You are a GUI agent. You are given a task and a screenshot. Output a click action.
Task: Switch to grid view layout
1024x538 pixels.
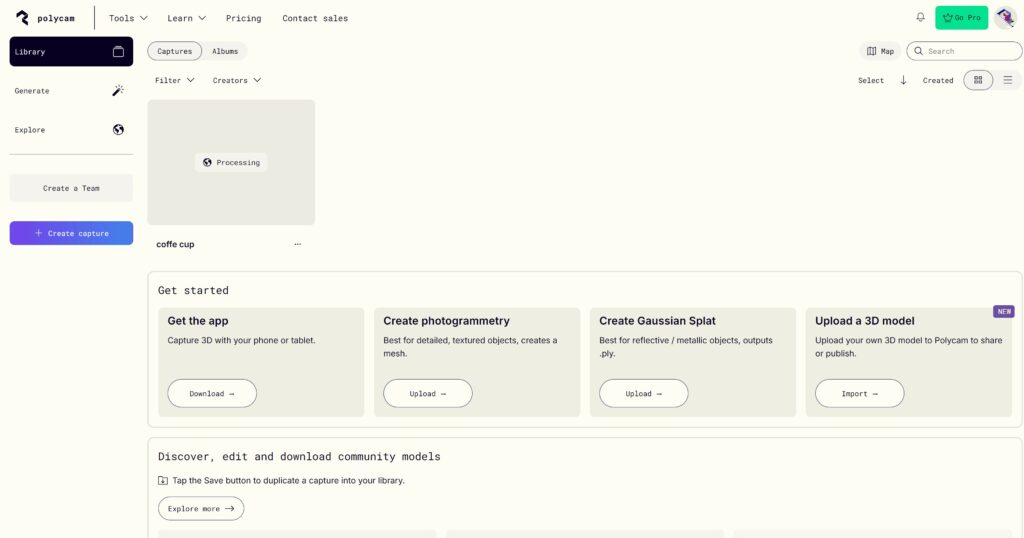pyautogui.click(x=978, y=80)
